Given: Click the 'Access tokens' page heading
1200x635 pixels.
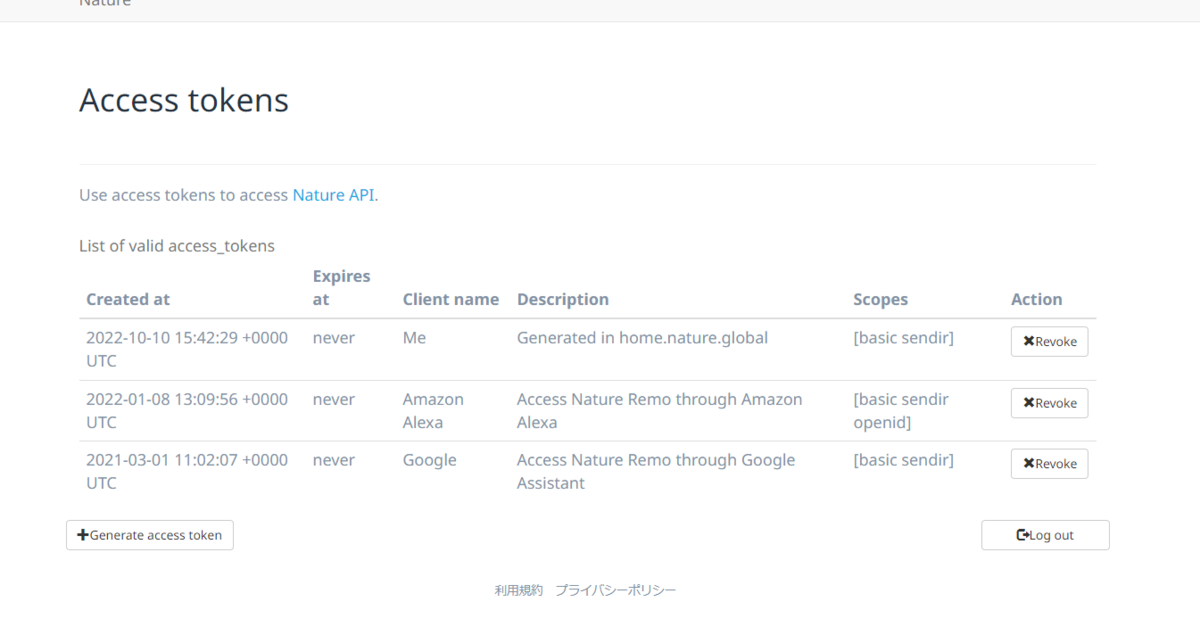Looking at the screenshot, I should [x=184, y=100].
